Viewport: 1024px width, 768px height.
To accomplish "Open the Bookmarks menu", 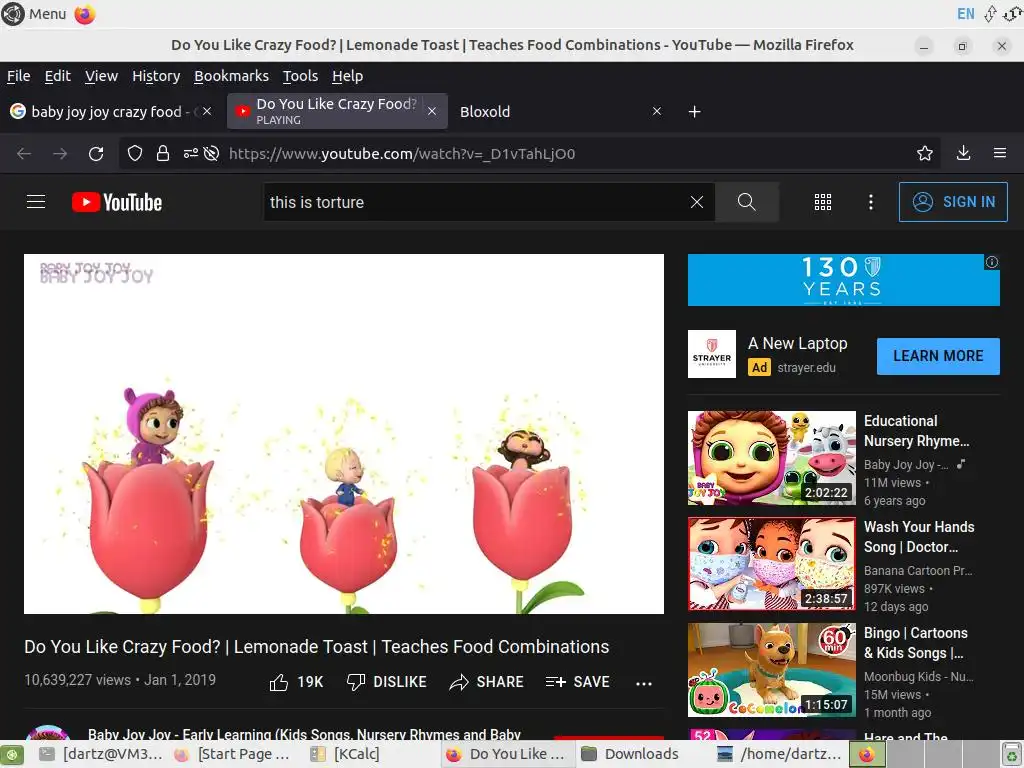I will [231, 76].
